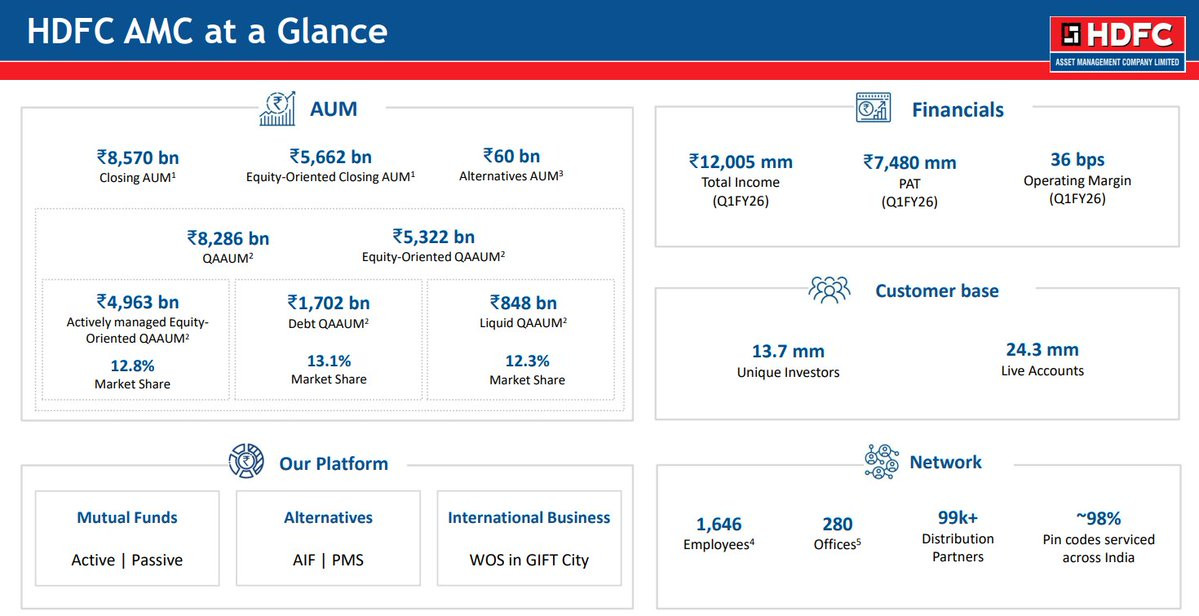
Task: Click the WOS in GIFT City text
Action: pyautogui.click(x=529, y=560)
